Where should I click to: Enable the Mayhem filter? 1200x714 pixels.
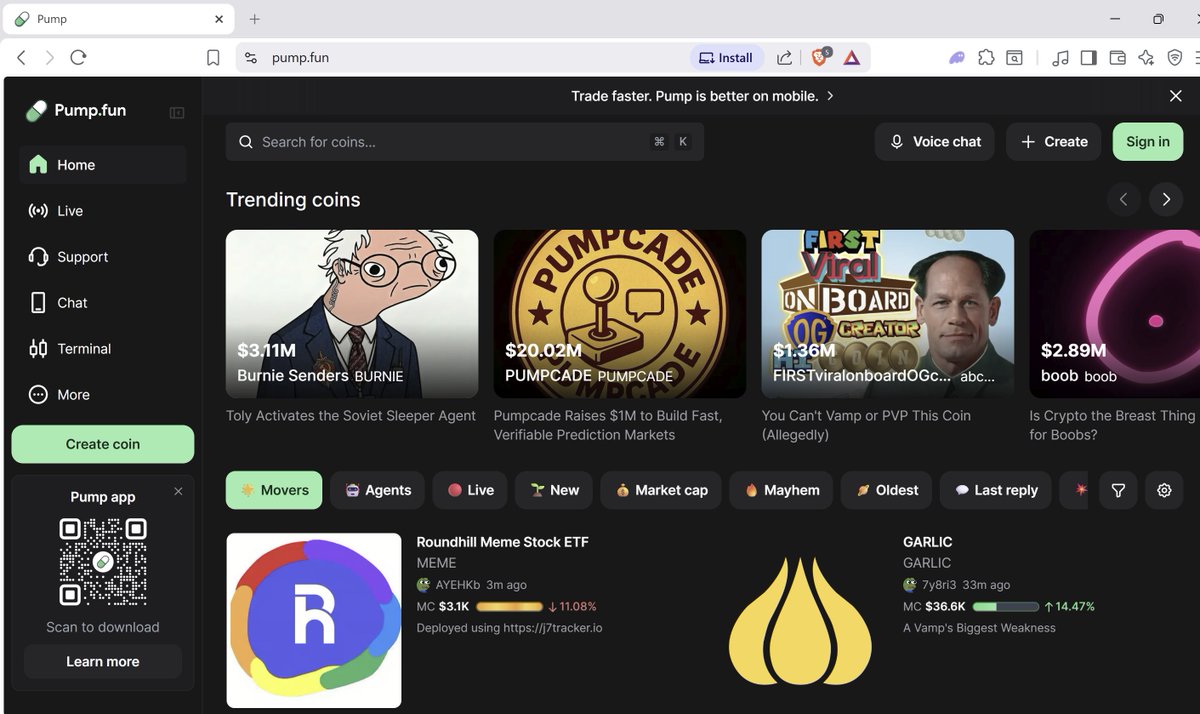[780, 490]
